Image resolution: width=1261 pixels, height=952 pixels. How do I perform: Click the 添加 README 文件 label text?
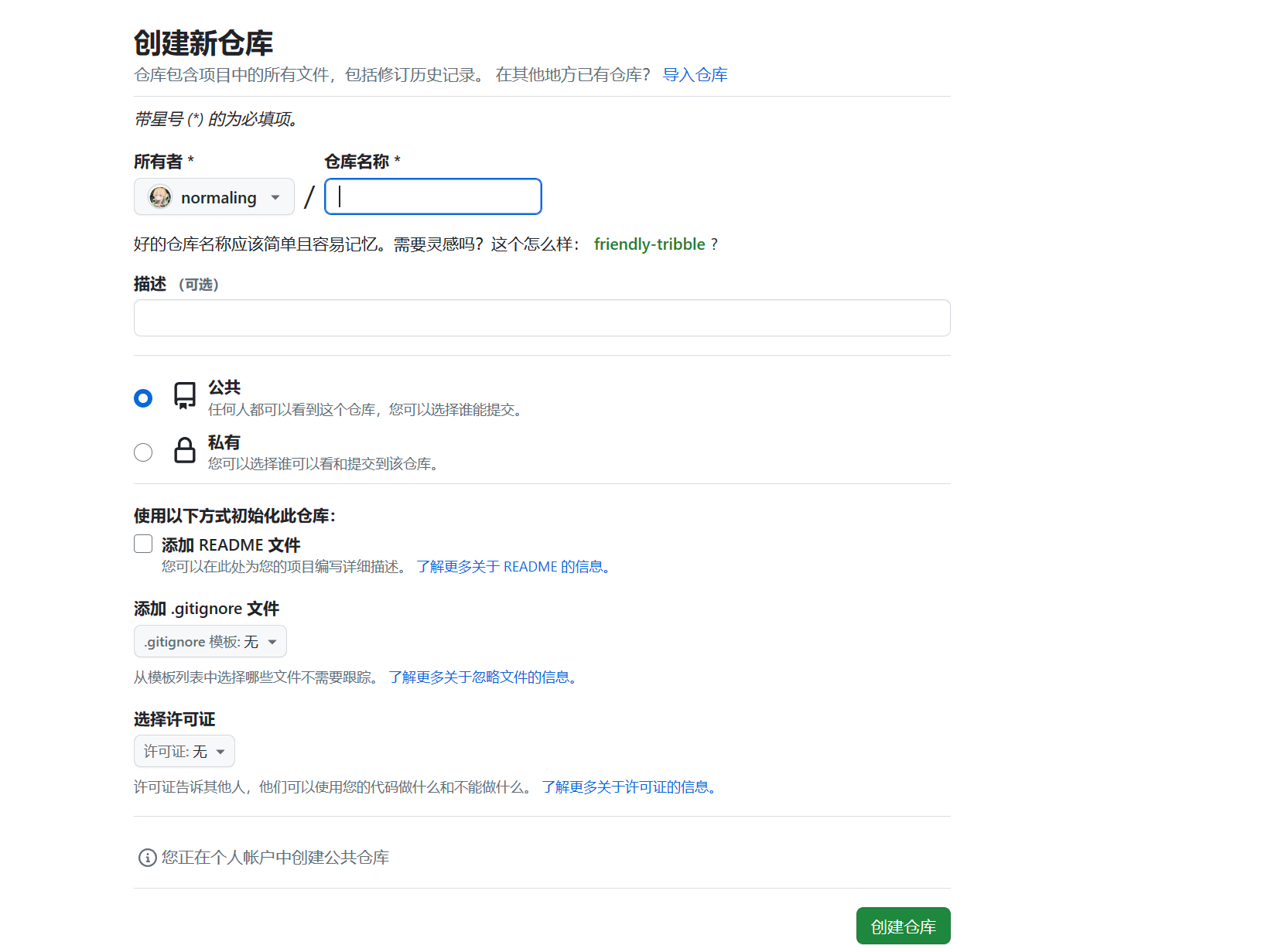coord(231,545)
